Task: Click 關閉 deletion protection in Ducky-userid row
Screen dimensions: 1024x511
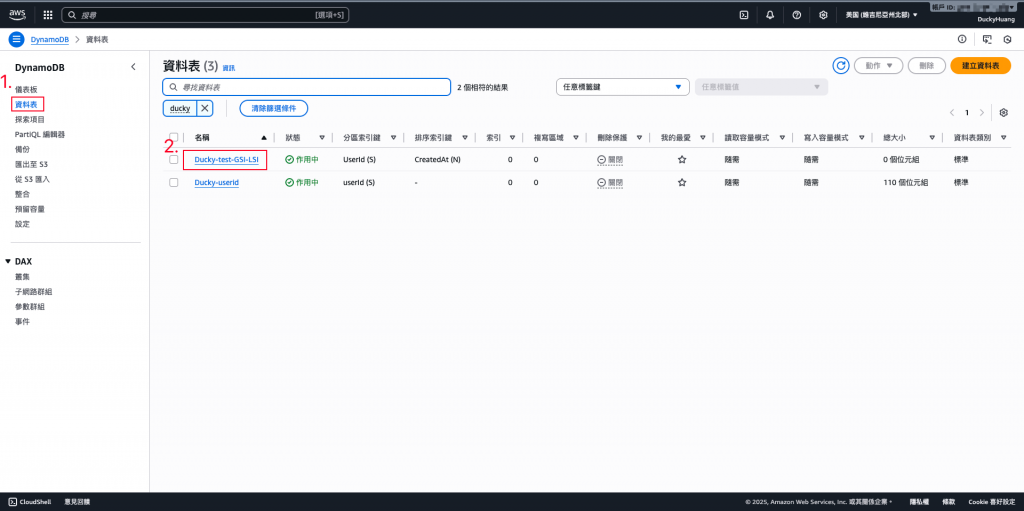Action: [x=610, y=183]
